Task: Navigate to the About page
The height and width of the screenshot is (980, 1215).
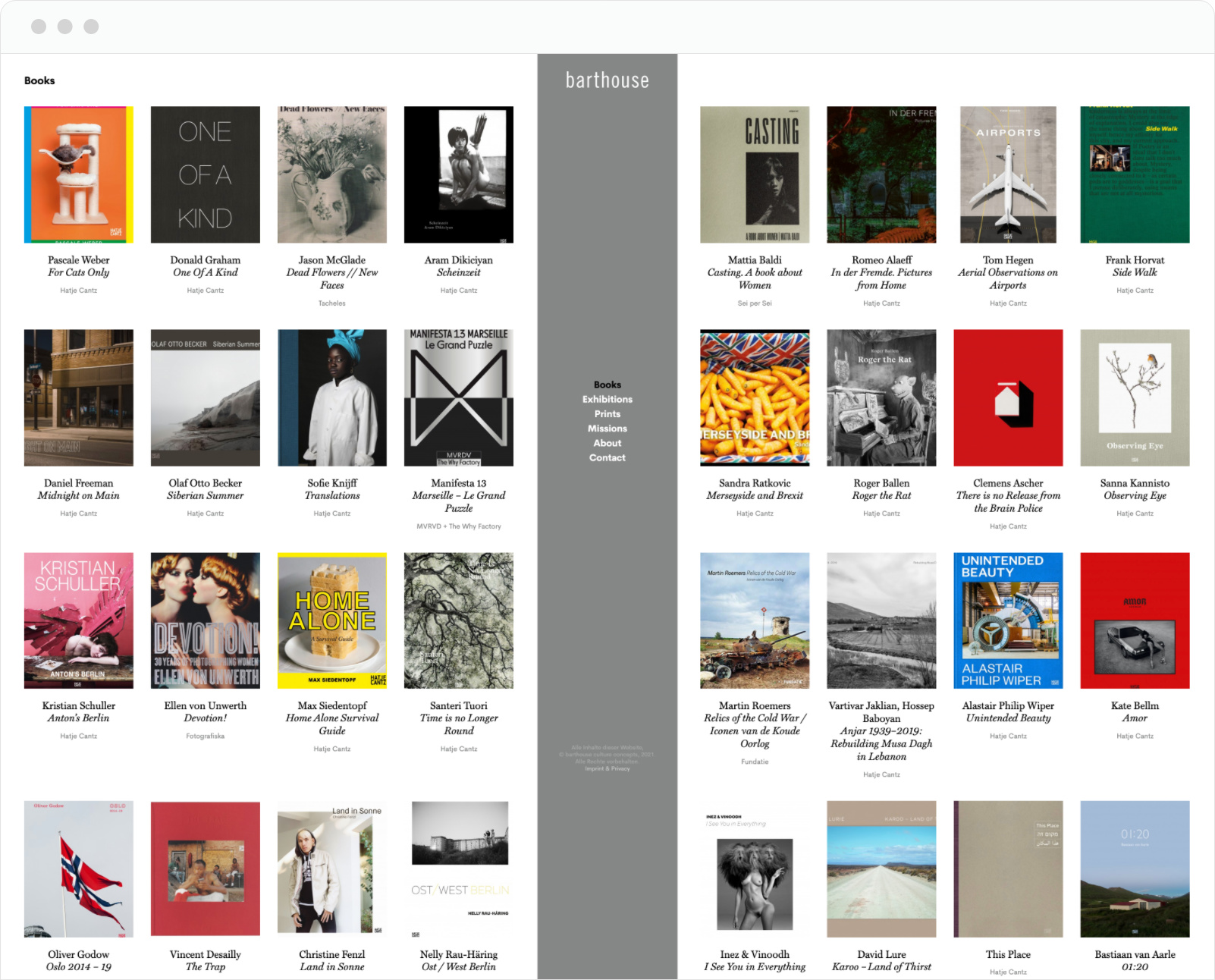Action: point(607,442)
